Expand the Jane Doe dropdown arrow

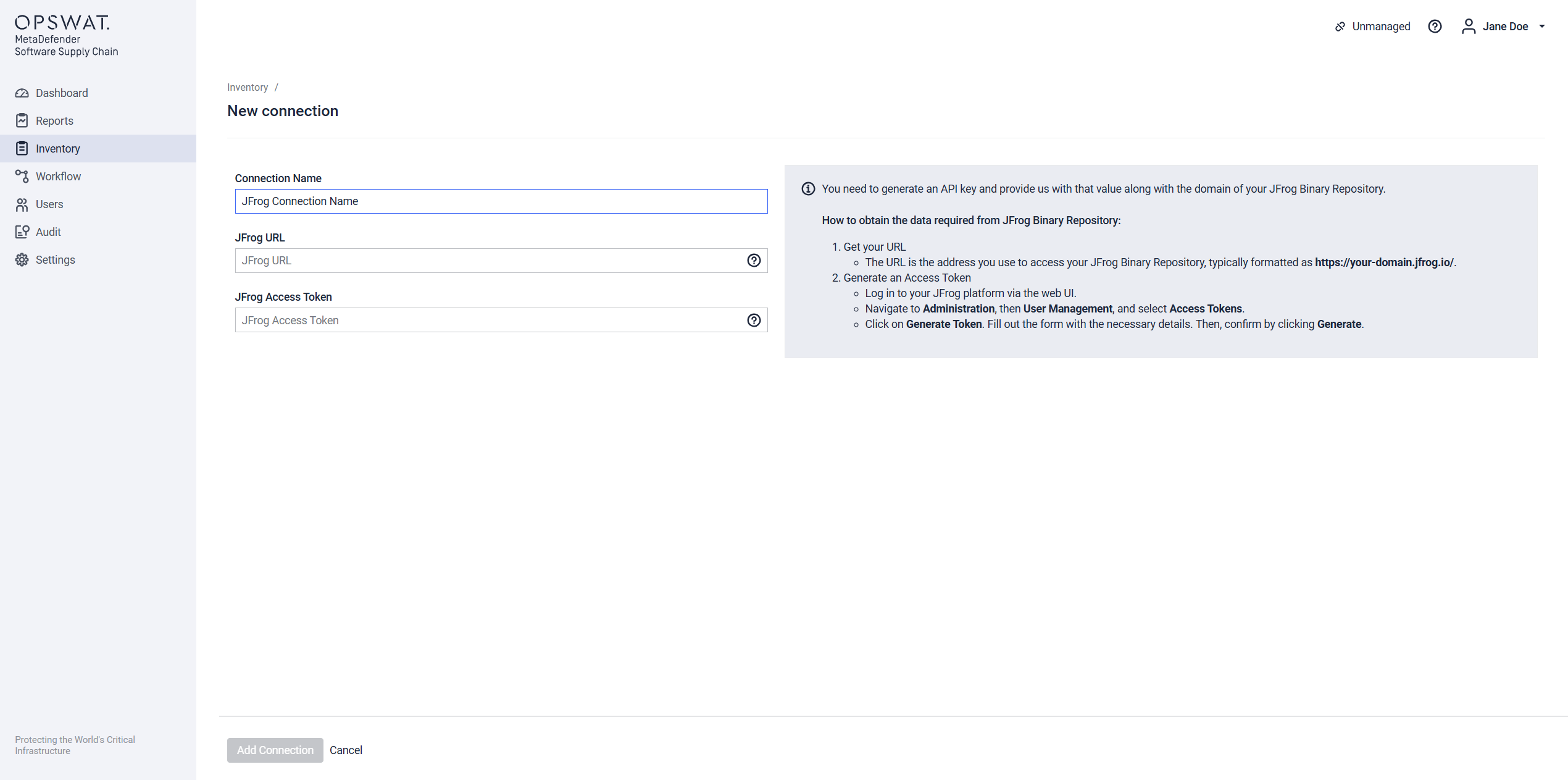click(1542, 27)
